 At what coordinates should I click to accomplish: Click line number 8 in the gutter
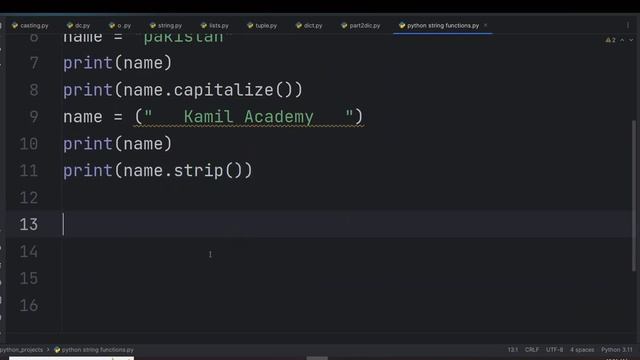click(34, 90)
